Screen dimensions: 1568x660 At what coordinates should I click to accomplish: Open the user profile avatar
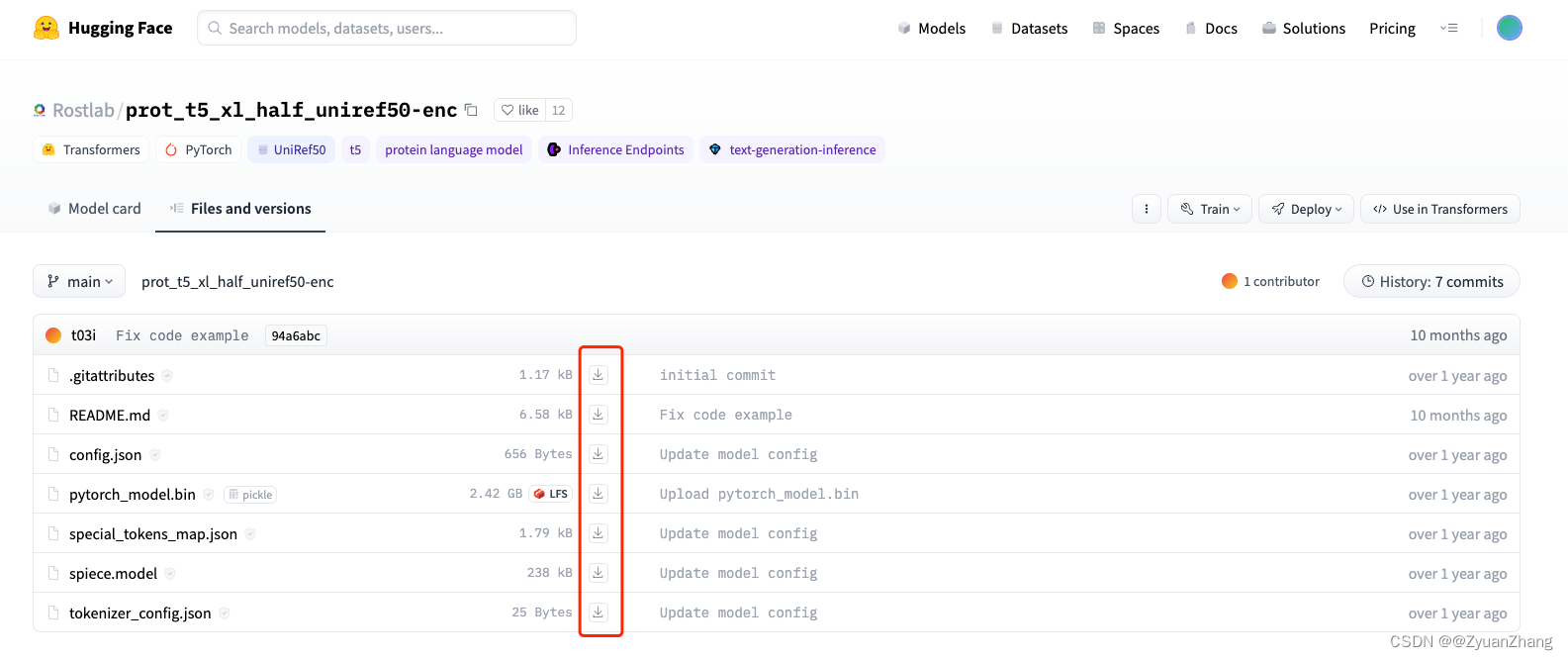pos(1510,28)
